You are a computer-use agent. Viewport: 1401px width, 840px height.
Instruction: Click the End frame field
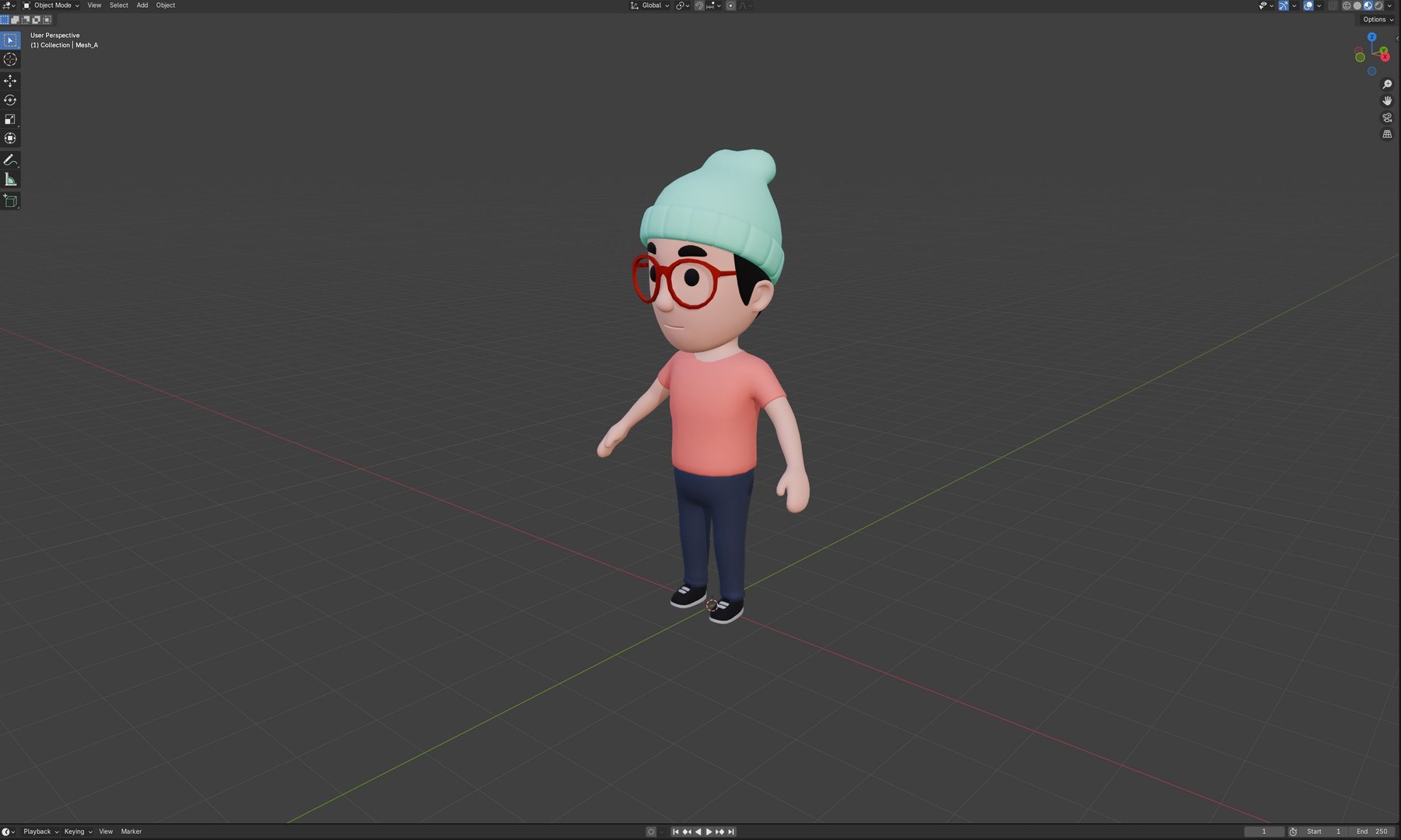pos(1373,831)
